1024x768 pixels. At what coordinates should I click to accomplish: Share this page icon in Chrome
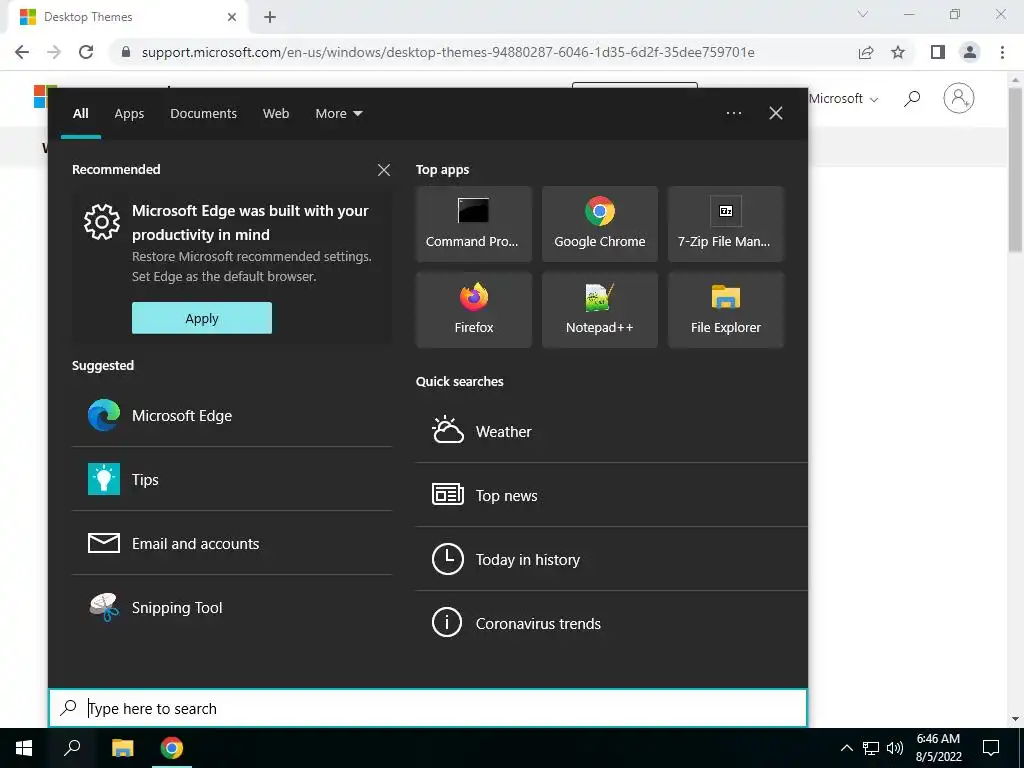[866, 52]
